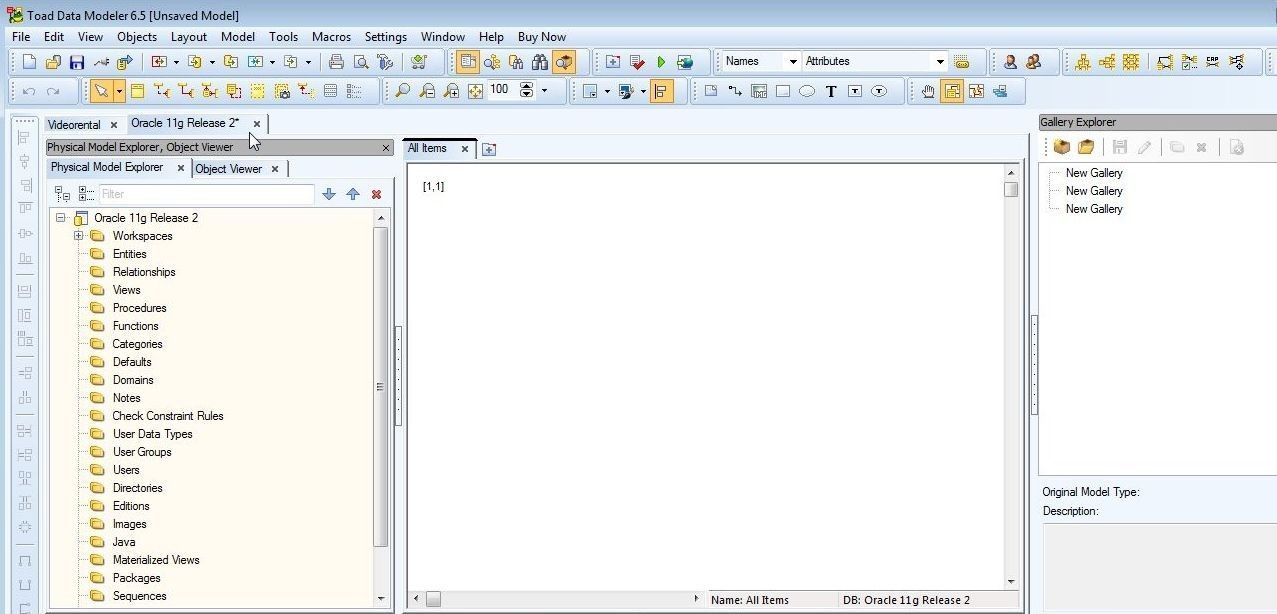Click the canvas vertical scrollbar thumb

pyautogui.click(x=1011, y=189)
